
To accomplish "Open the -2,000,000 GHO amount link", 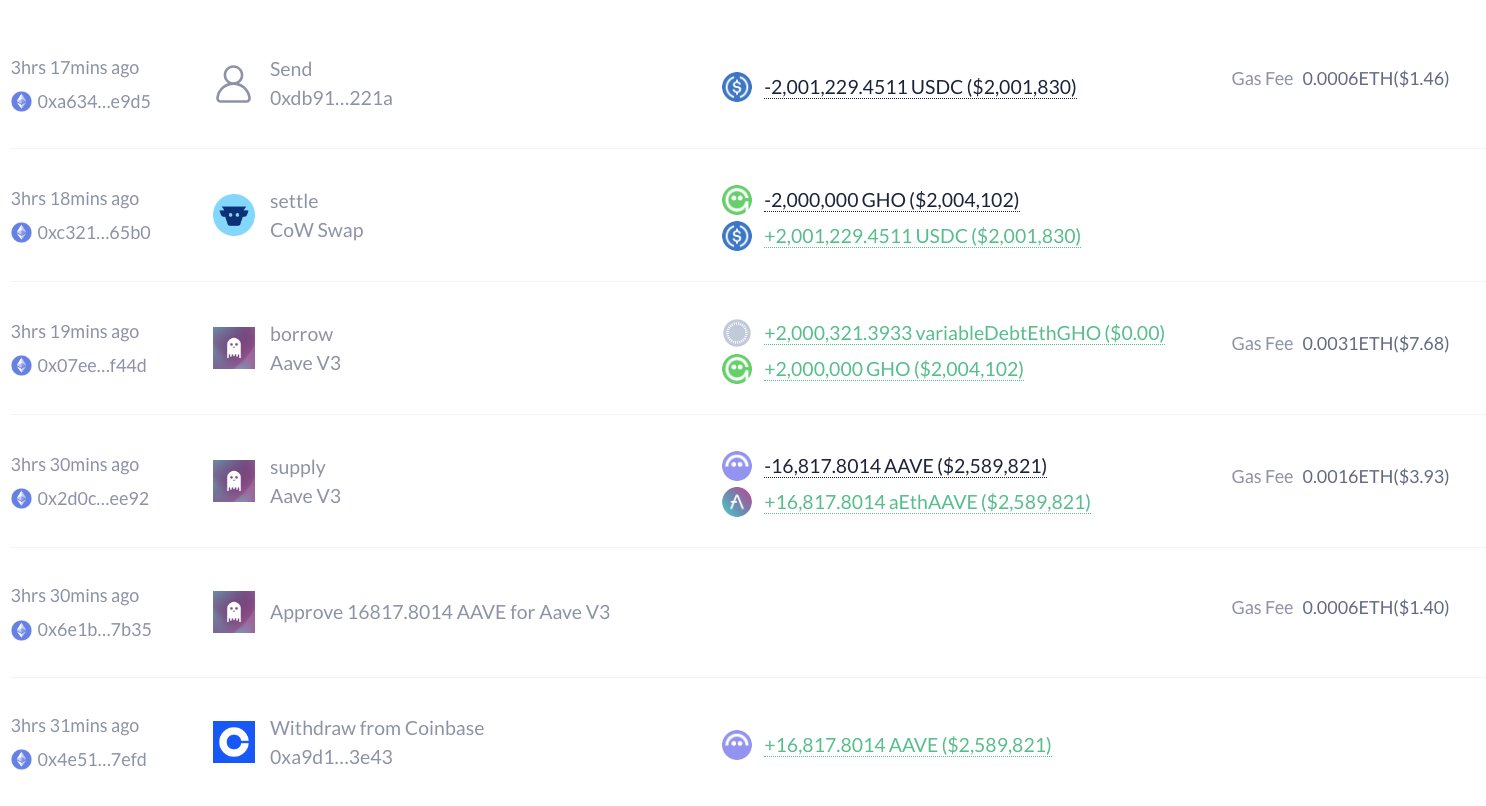I will 892,199.
